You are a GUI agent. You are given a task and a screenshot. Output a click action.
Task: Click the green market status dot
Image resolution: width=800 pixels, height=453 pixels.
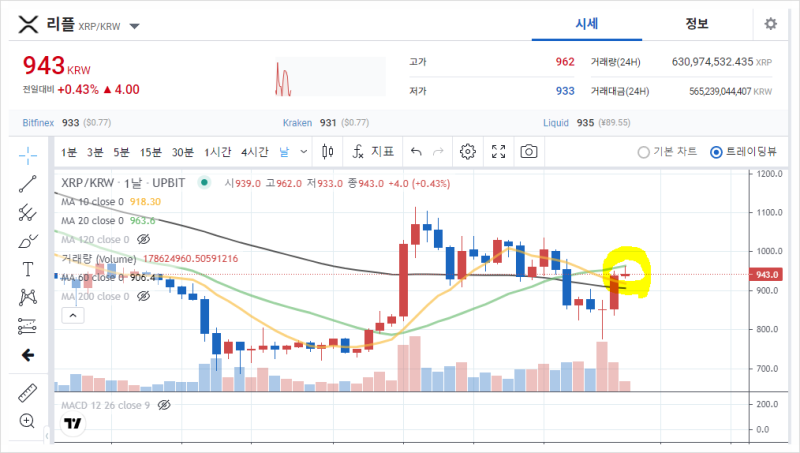204,183
